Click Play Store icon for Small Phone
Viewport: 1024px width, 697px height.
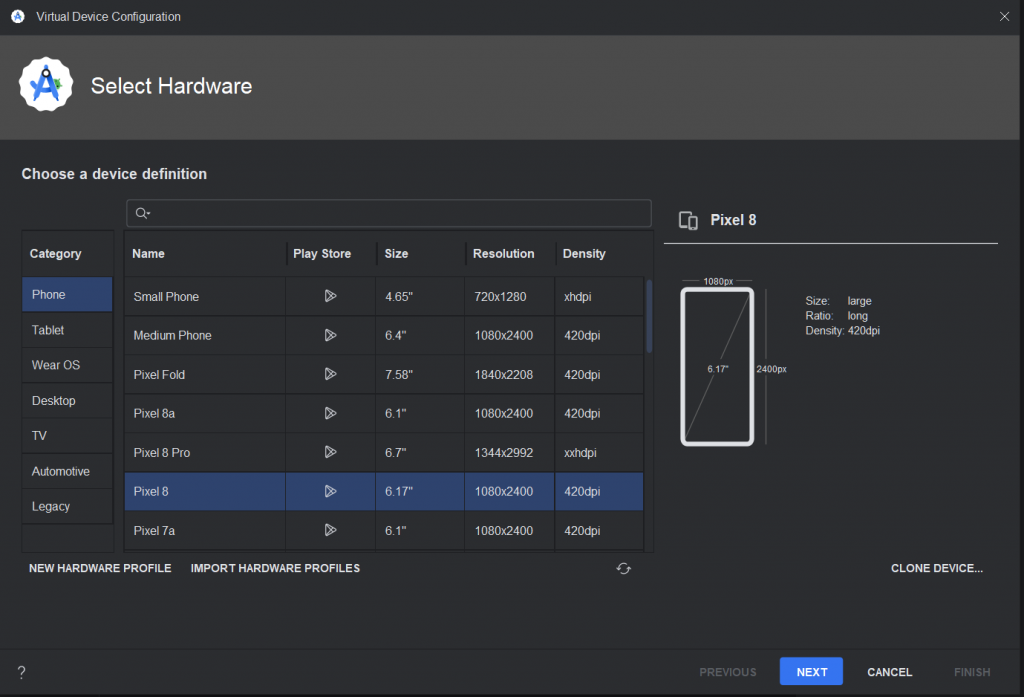tap(330, 296)
